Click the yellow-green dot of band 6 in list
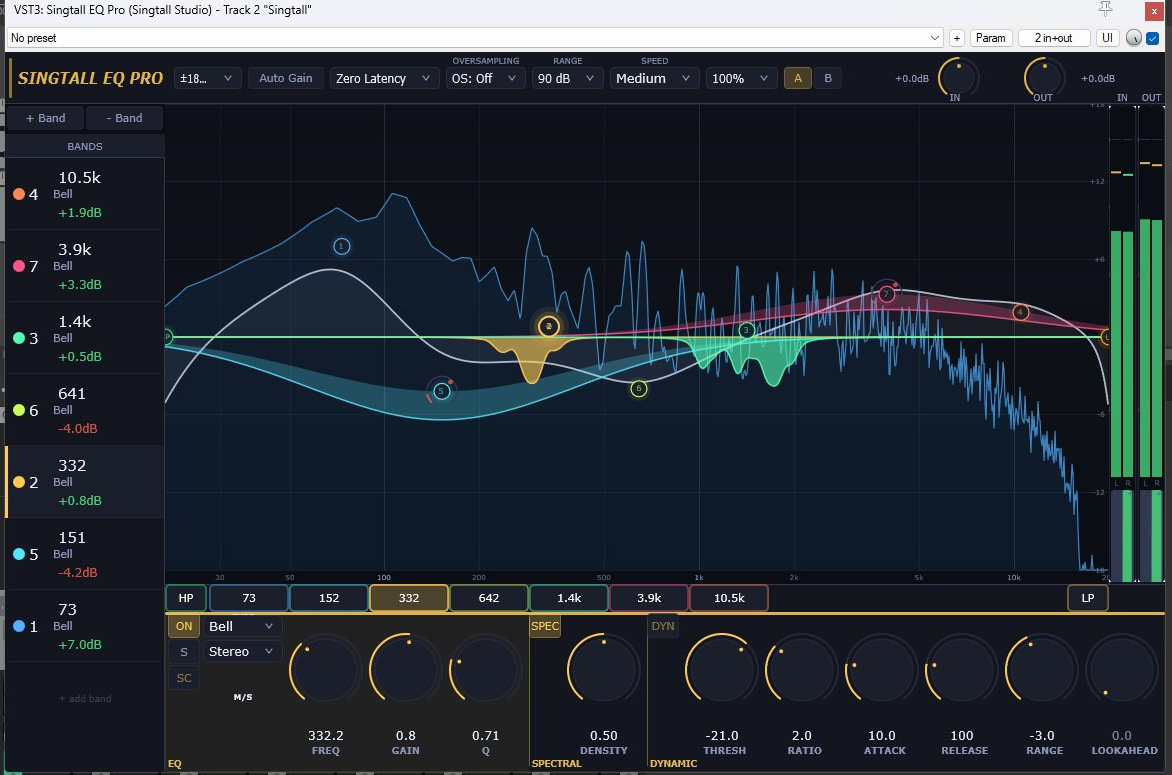This screenshot has height=775, width=1172. pos(19,410)
